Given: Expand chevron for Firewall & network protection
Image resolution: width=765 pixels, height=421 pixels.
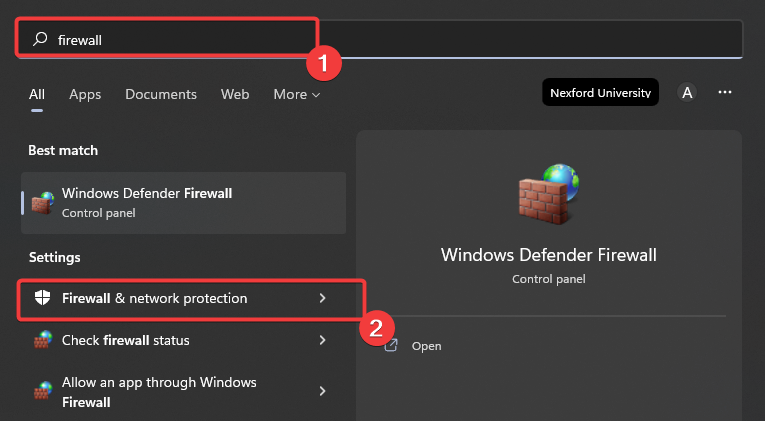Looking at the screenshot, I should point(322,298).
